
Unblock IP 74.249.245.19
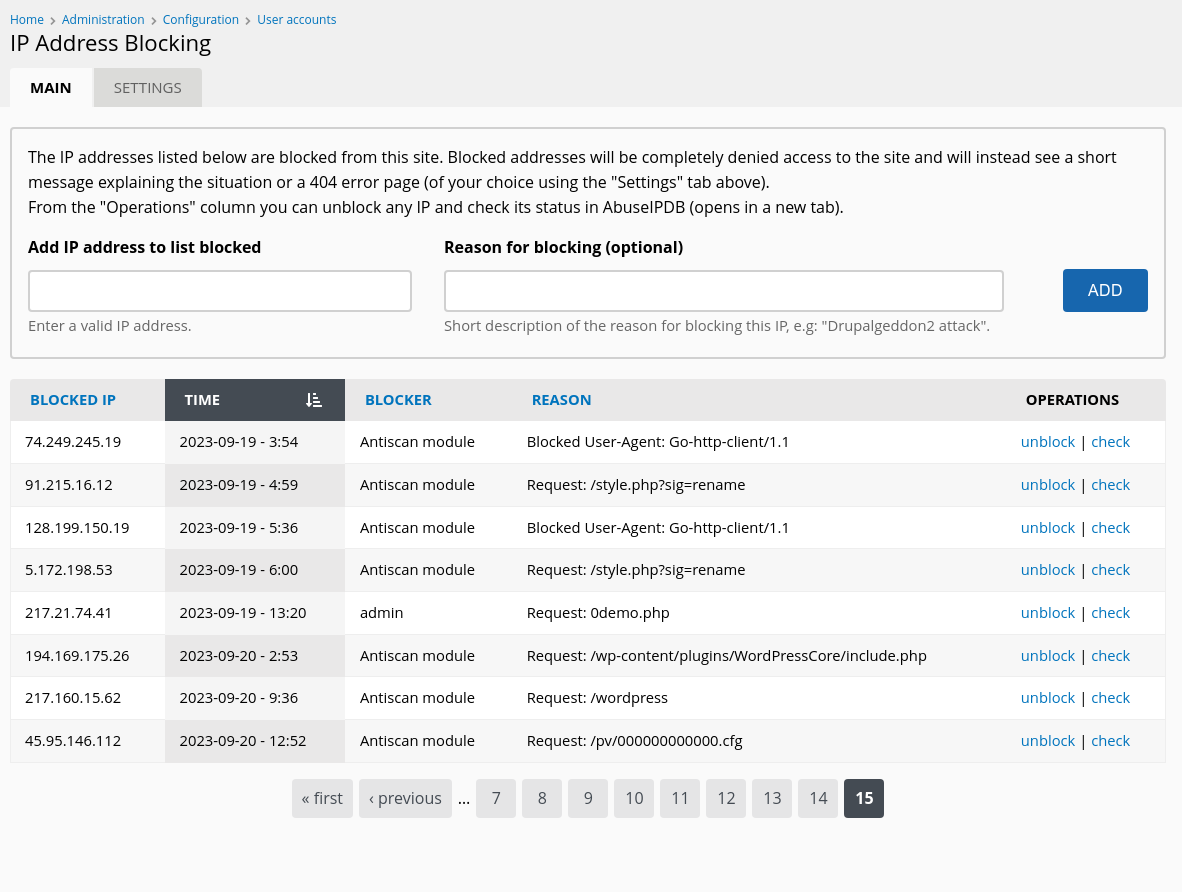pyautogui.click(x=1048, y=442)
